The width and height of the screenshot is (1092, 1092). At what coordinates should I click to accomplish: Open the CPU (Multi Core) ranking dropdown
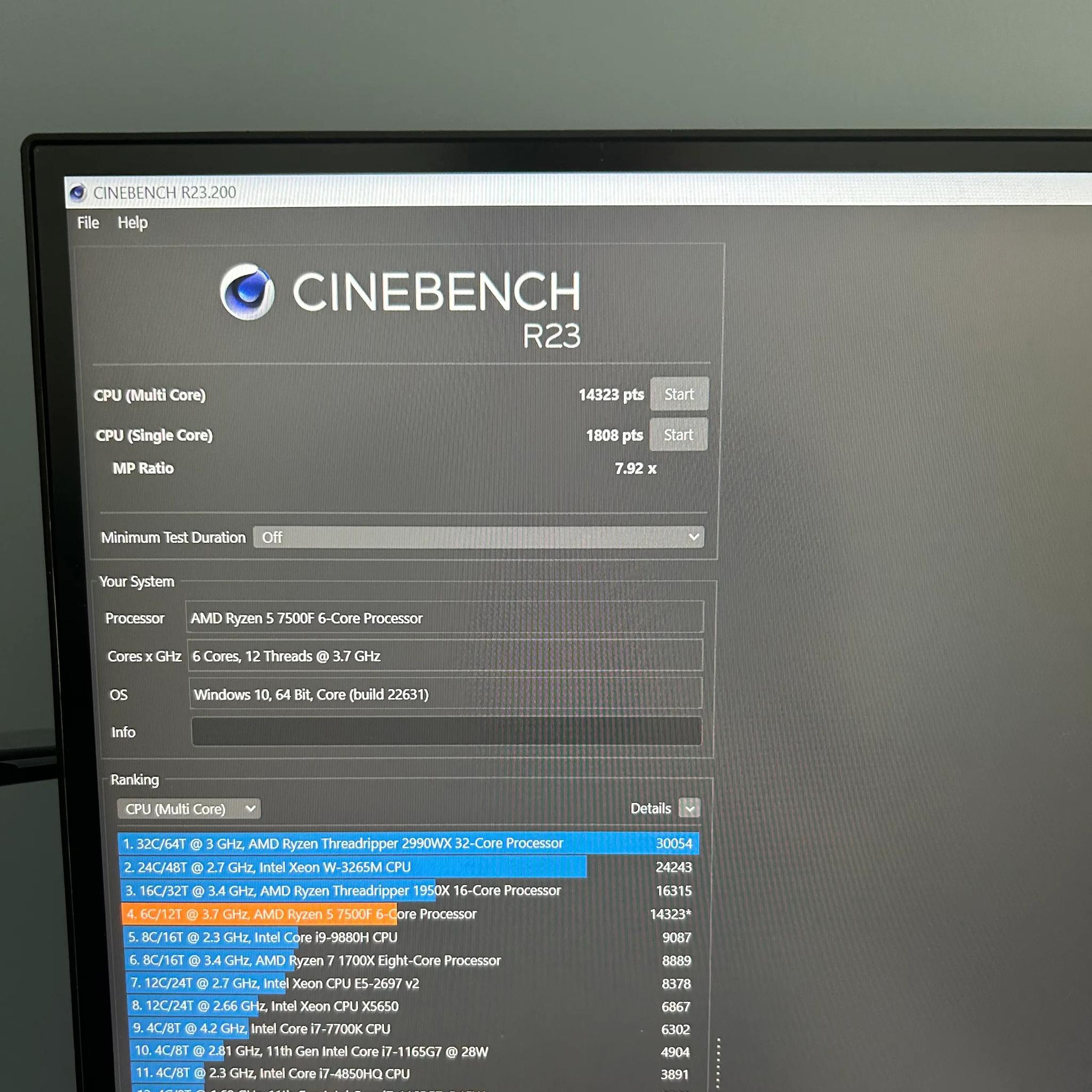(189, 809)
